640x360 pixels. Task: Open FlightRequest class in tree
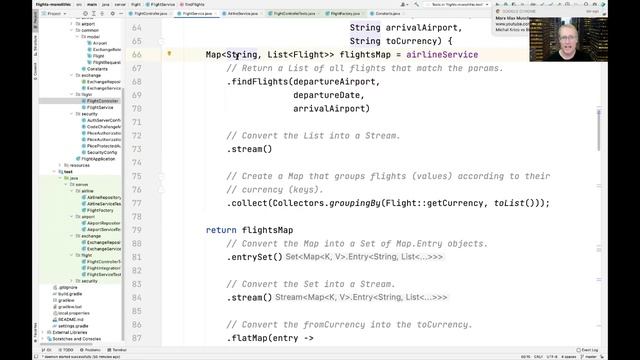coord(104,62)
